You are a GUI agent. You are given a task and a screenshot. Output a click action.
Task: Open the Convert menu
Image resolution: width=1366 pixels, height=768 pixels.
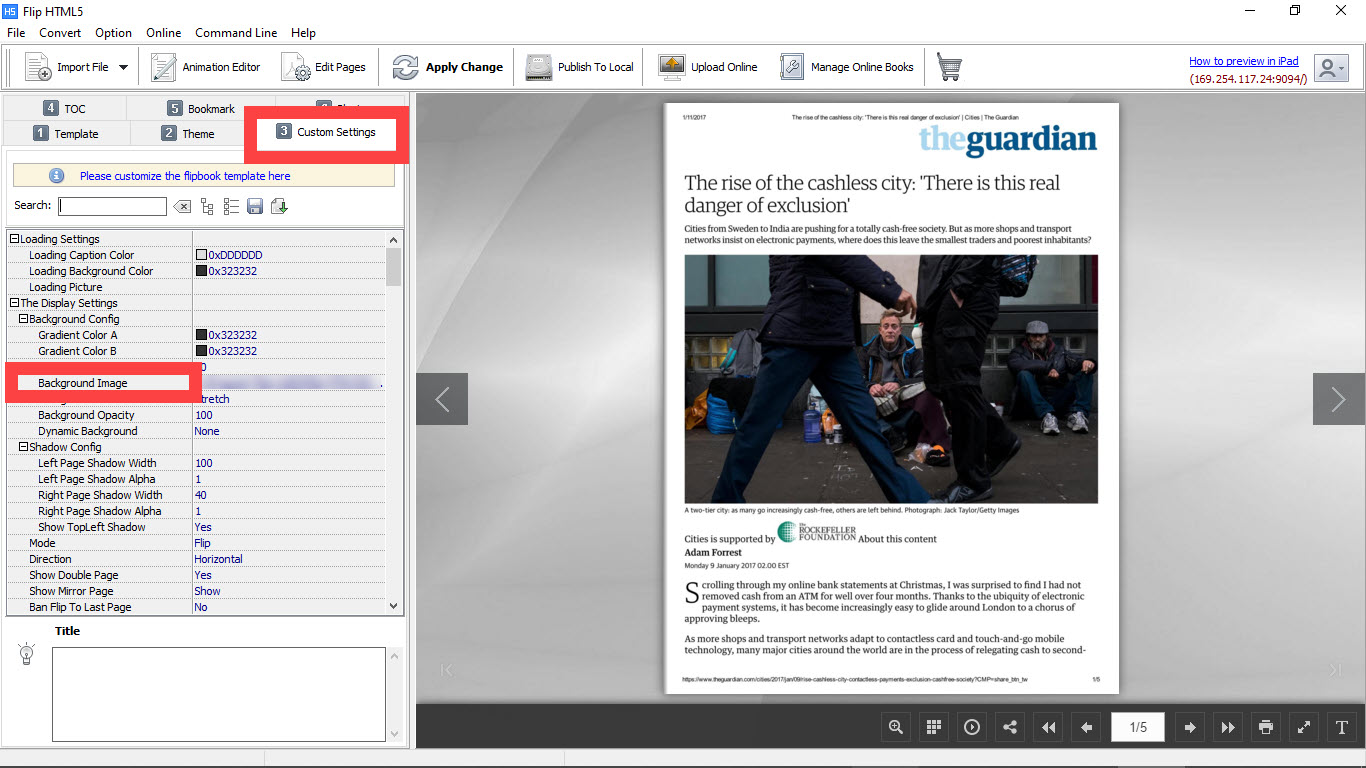(x=60, y=33)
